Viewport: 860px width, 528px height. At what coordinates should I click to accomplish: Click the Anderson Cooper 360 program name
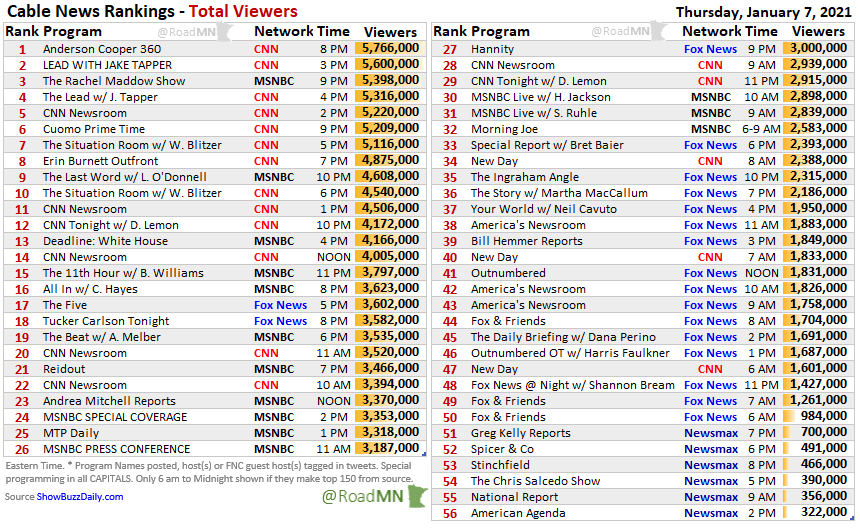tap(102, 49)
